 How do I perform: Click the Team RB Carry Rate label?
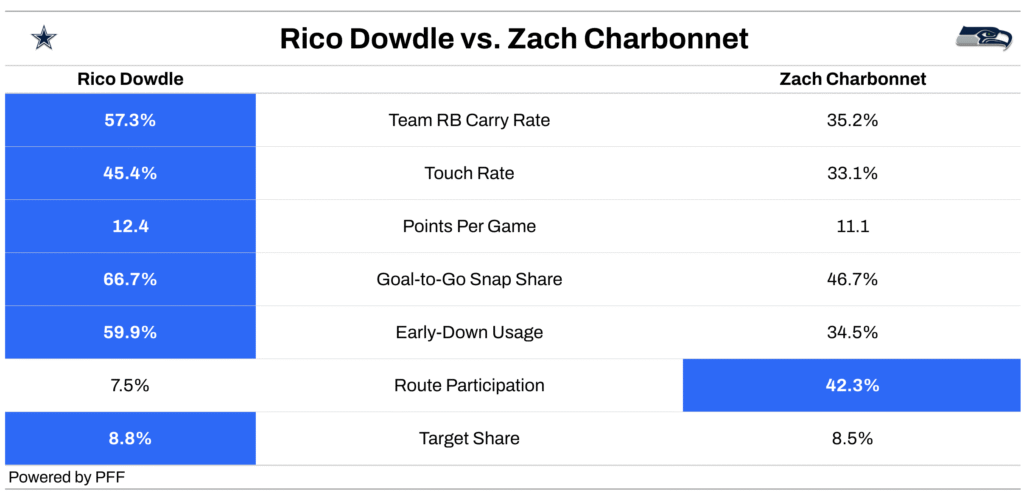coord(469,120)
